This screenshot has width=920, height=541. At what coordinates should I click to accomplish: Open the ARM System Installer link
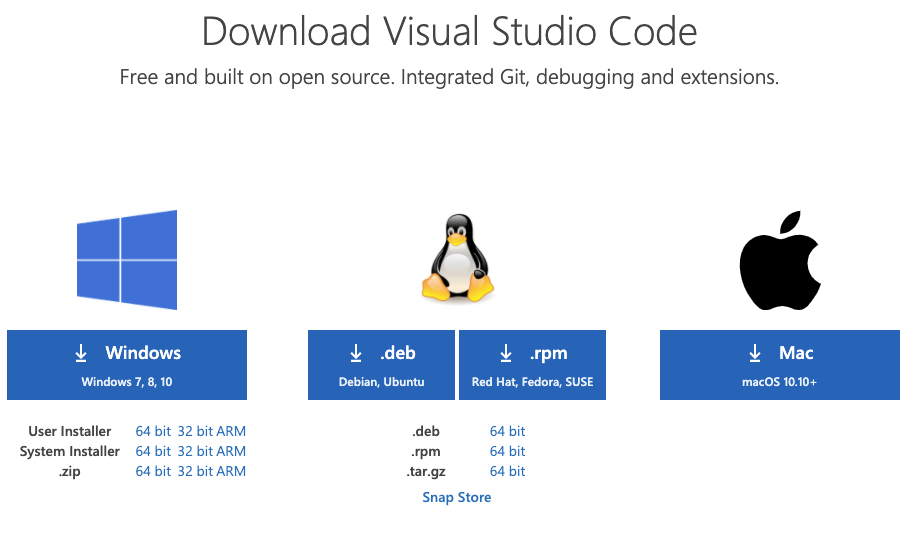(231, 451)
